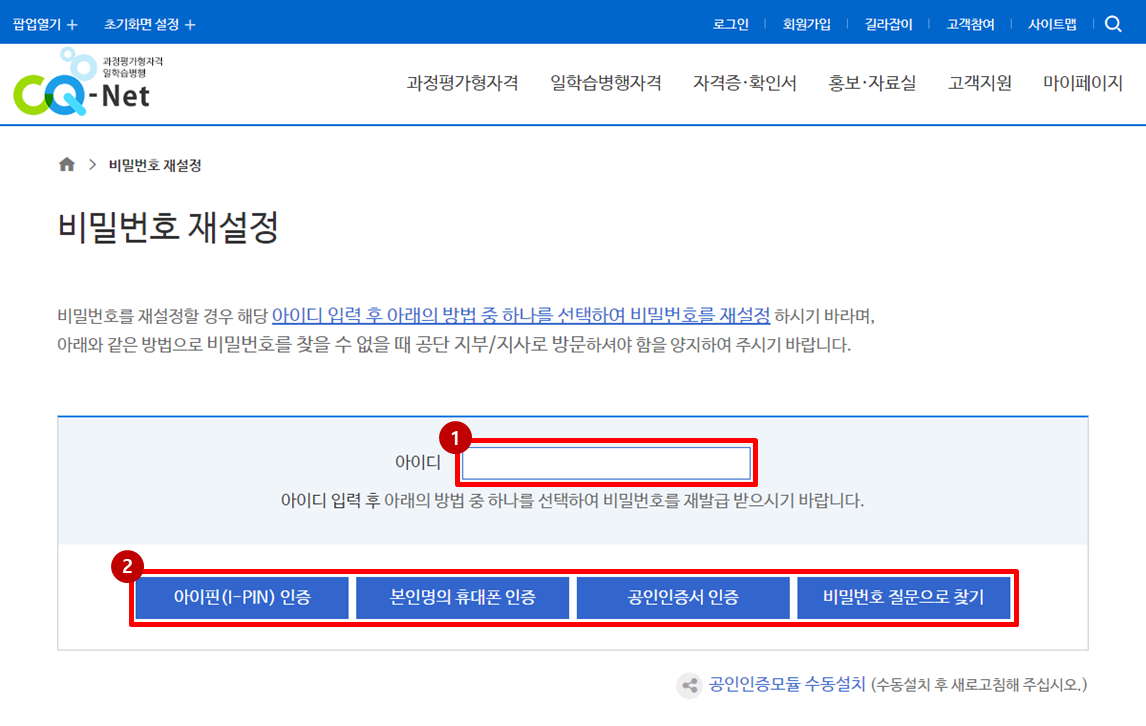Open the 고객지원 menu
1146x726 pixels.
[x=980, y=83]
